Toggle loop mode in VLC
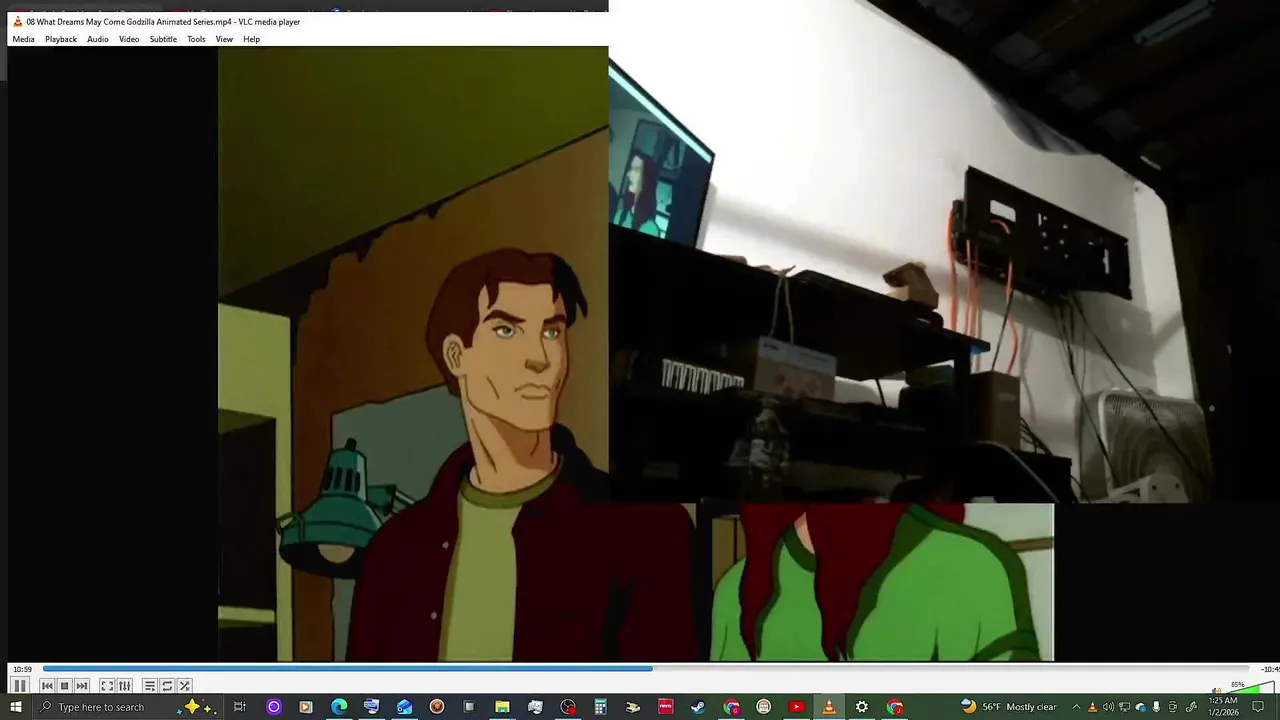This screenshot has width=1280, height=720. tap(167, 686)
